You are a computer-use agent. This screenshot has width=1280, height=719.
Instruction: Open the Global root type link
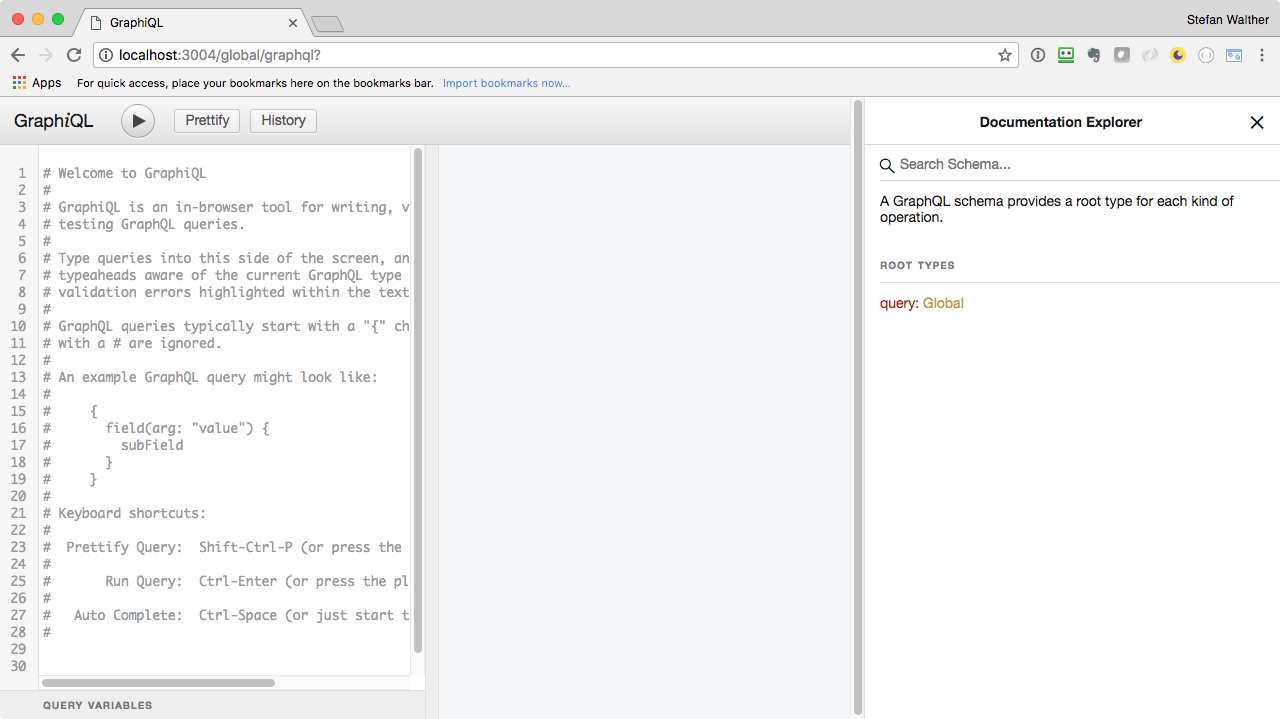pyautogui.click(x=943, y=303)
